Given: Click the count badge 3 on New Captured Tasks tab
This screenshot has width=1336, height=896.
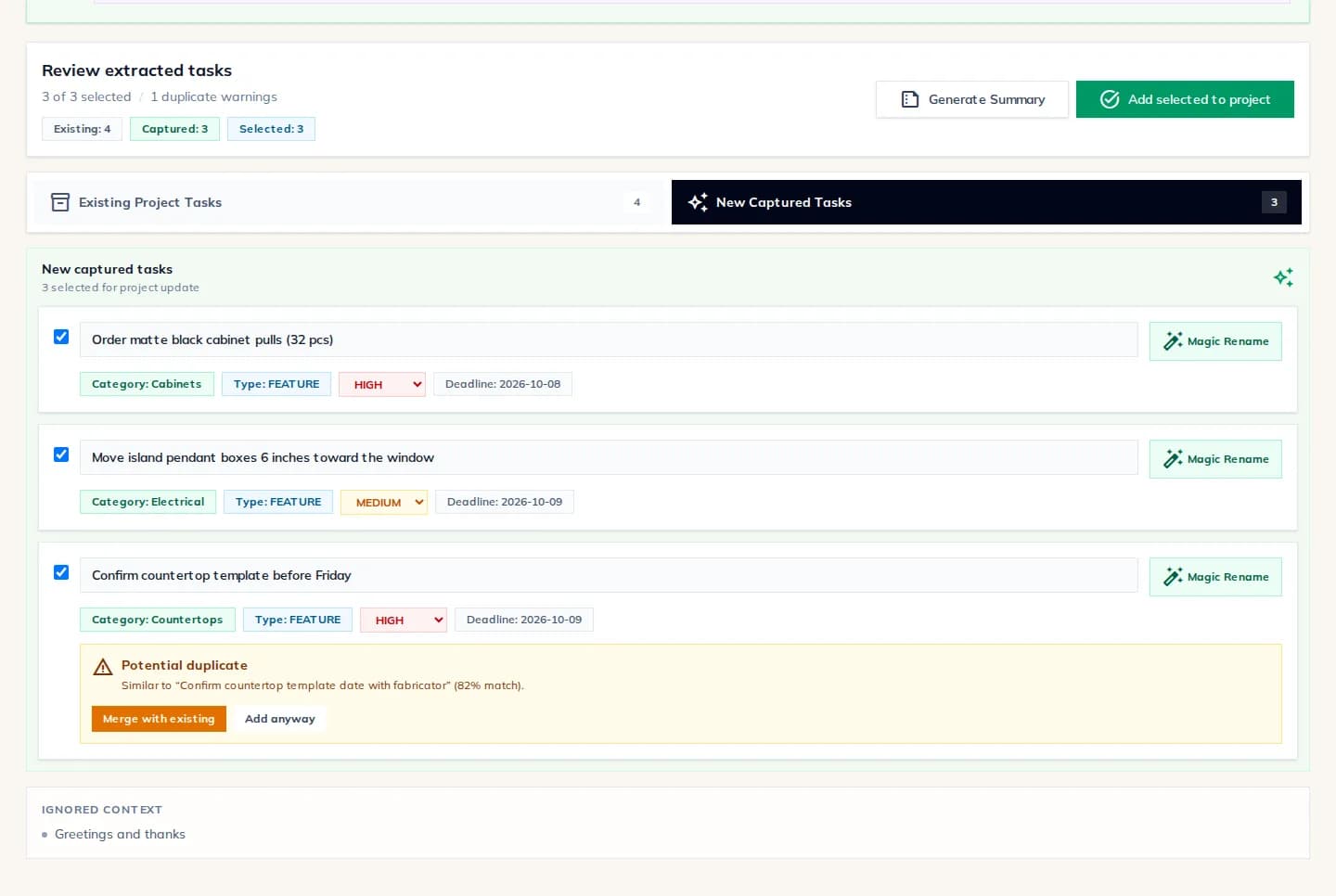Looking at the screenshot, I should coord(1274,202).
